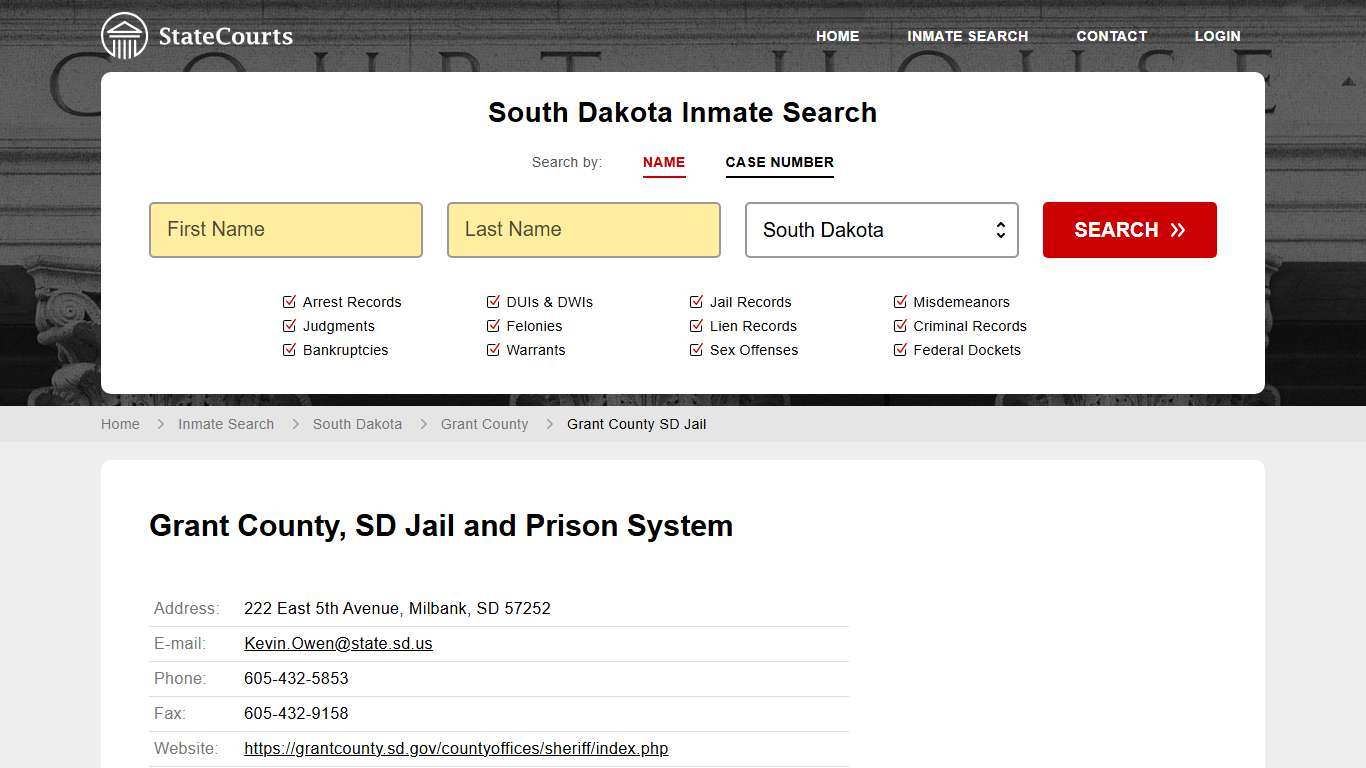
Task: Navigate to Grant County breadcrumb link
Action: (484, 424)
